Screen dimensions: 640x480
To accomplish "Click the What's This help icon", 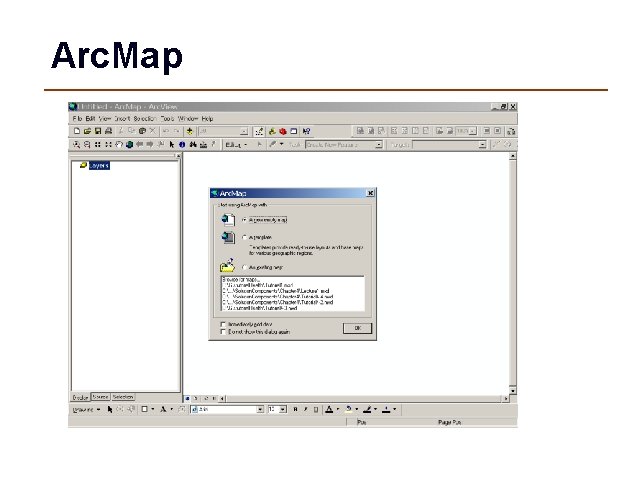I will coord(307,131).
